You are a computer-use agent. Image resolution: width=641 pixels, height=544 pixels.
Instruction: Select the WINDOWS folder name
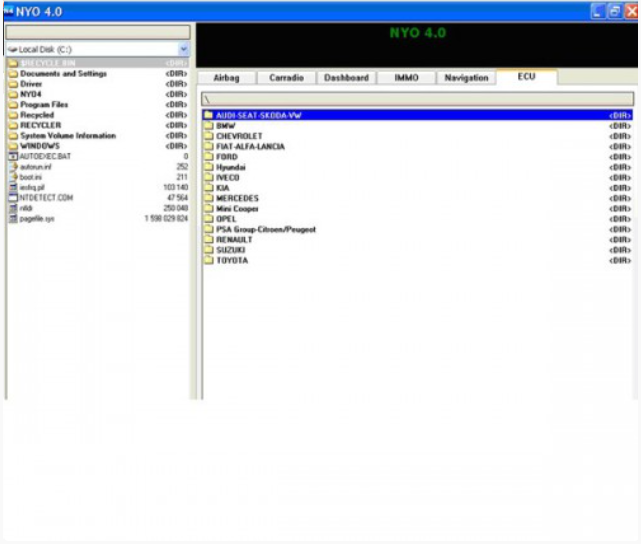pos(40,146)
